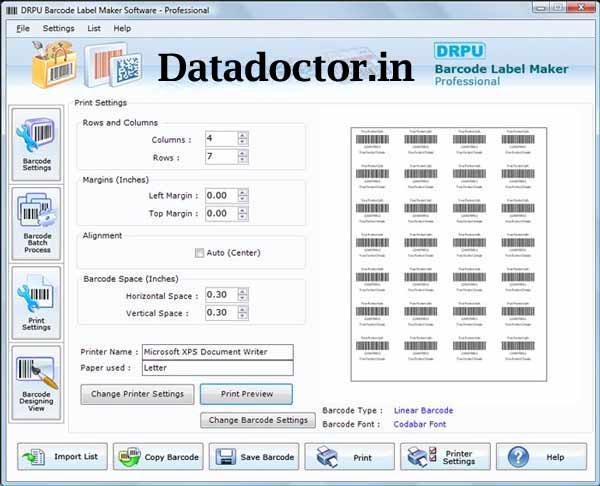
Task: Close the Barcode Label Maker window
Action: [580, 7]
